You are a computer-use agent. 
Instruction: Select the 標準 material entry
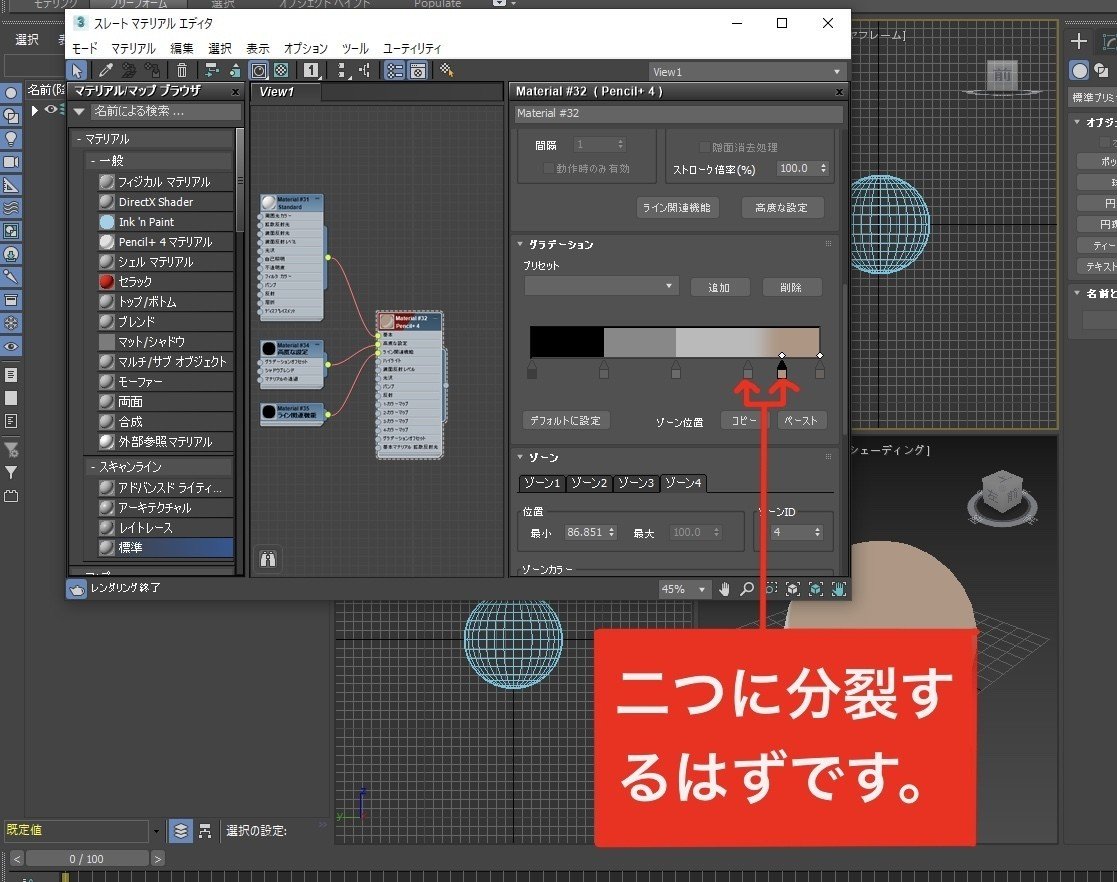coord(165,547)
